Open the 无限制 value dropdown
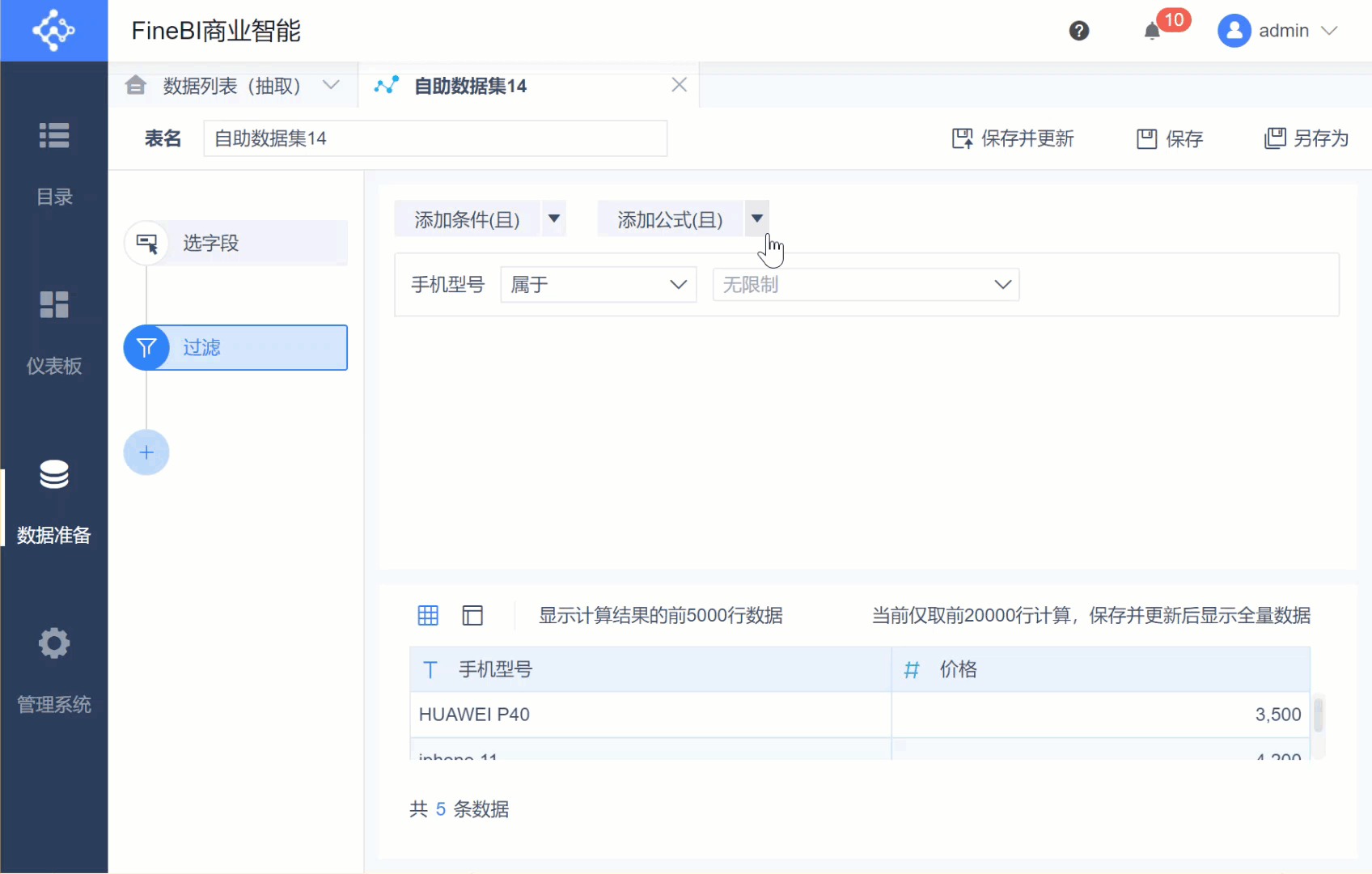The image size is (1372, 874). coord(866,285)
